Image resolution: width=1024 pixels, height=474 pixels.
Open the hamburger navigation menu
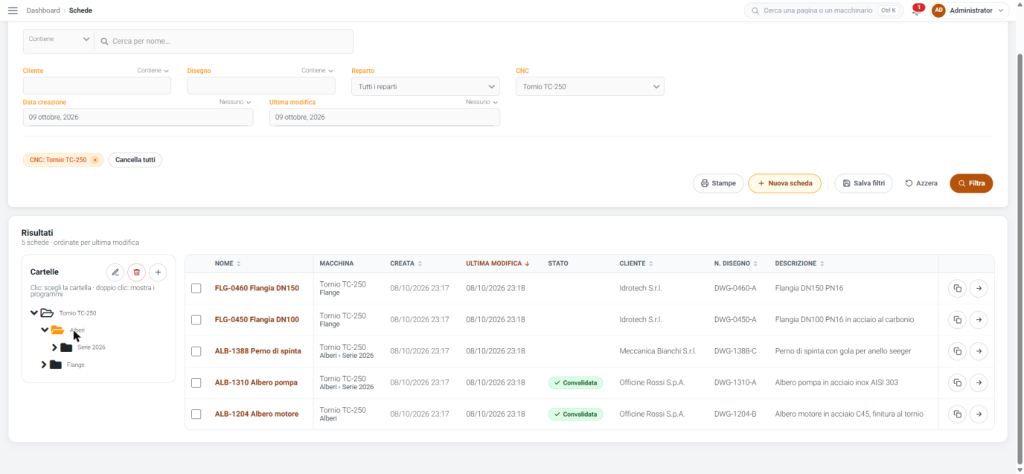[12, 10]
